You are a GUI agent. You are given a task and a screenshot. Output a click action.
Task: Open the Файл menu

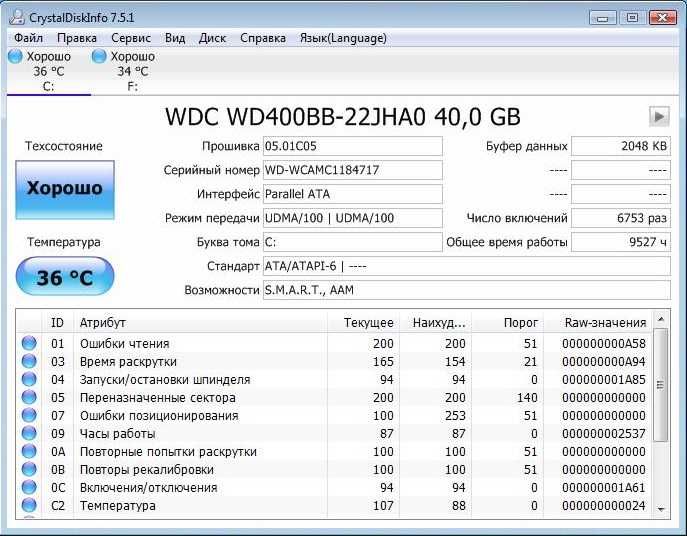pyautogui.click(x=28, y=38)
